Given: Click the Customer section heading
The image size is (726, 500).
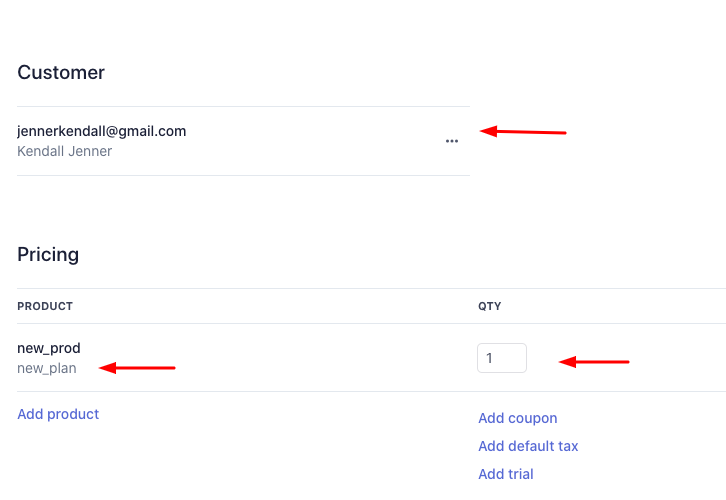Looking at the screenshot, I should pyautogui.click(x=61, y=72).
